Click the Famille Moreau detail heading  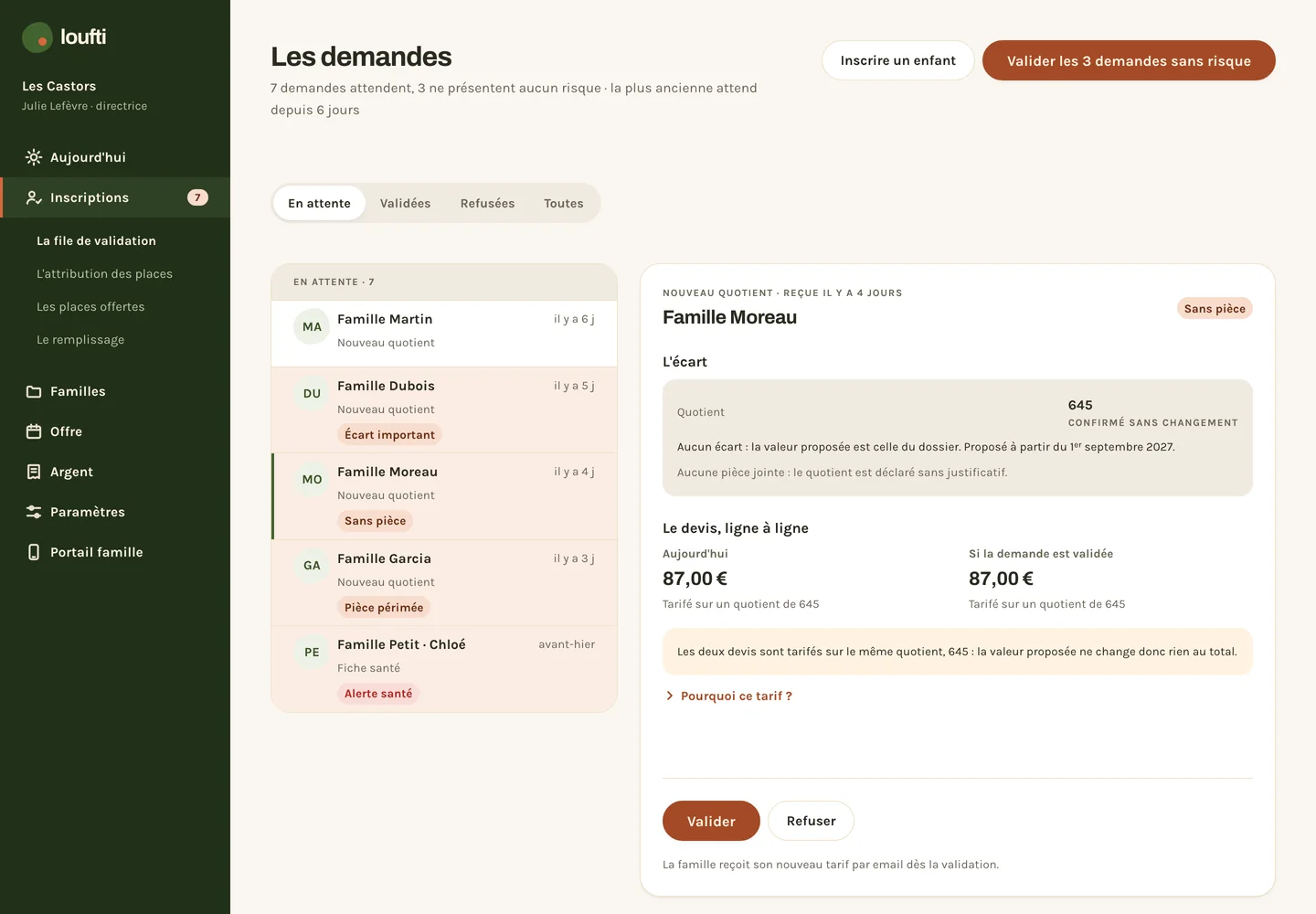[x=729, y=317]
